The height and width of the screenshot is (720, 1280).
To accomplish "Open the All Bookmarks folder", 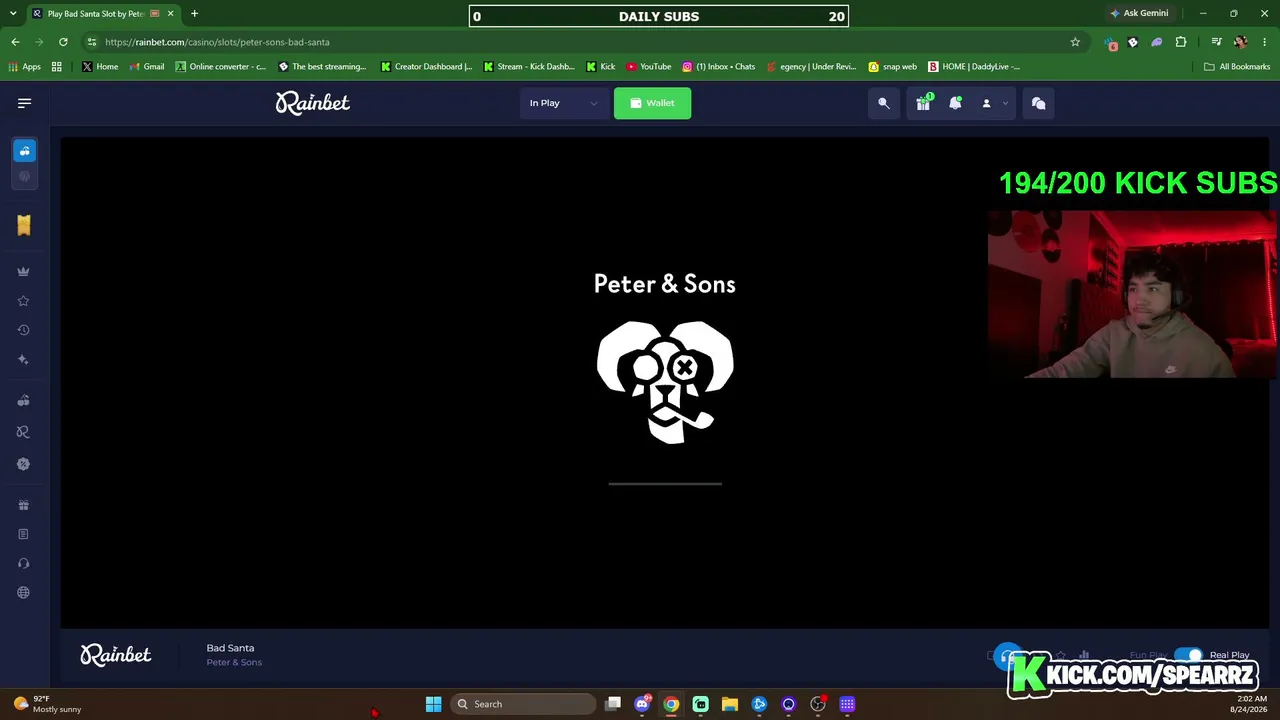I will point(1236,67).
